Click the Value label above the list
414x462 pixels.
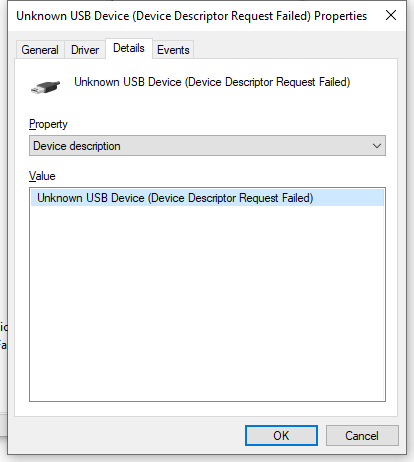click(42, 176)
